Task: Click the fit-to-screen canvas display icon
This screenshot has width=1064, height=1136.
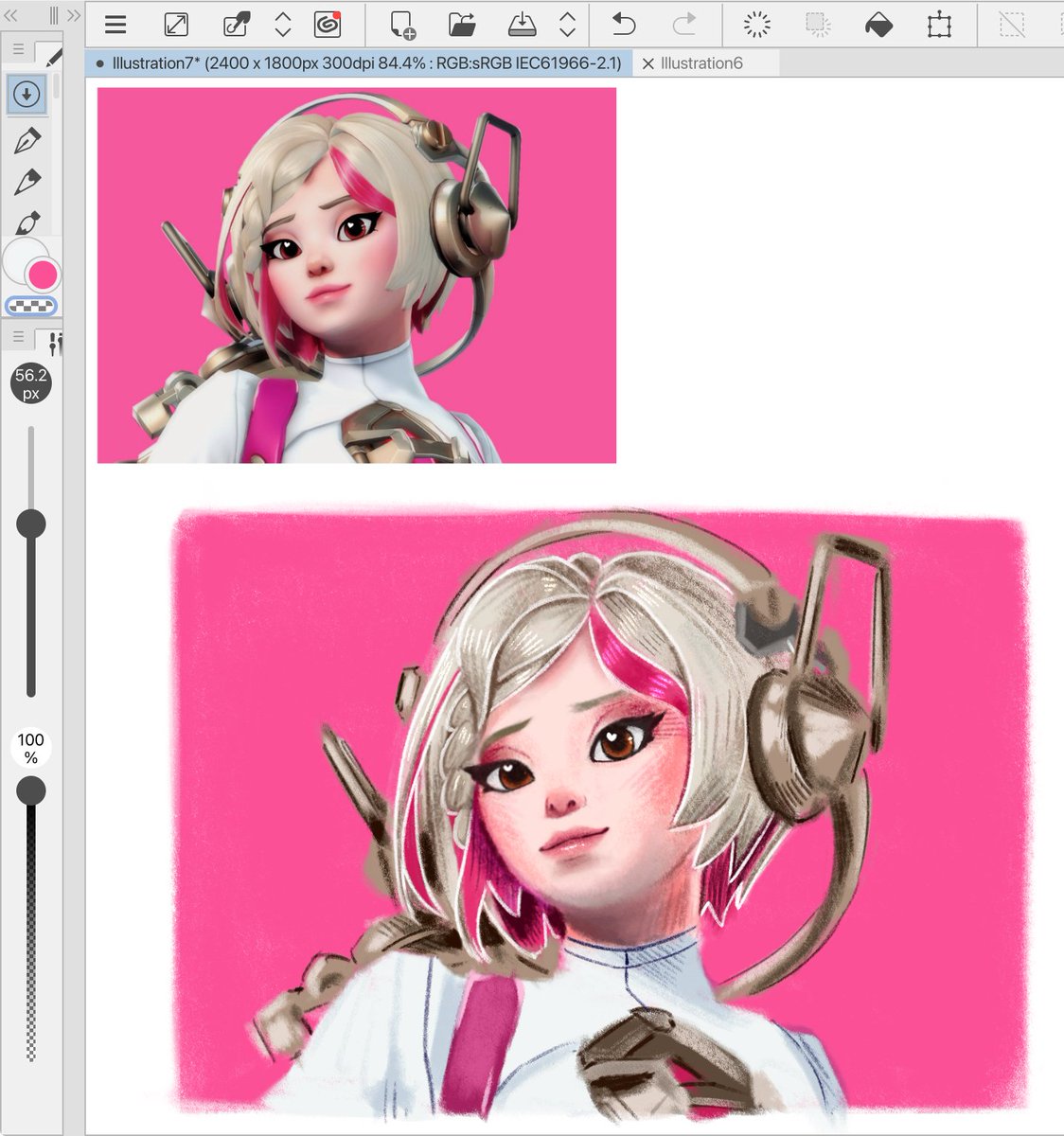Action: coord(176,25)
